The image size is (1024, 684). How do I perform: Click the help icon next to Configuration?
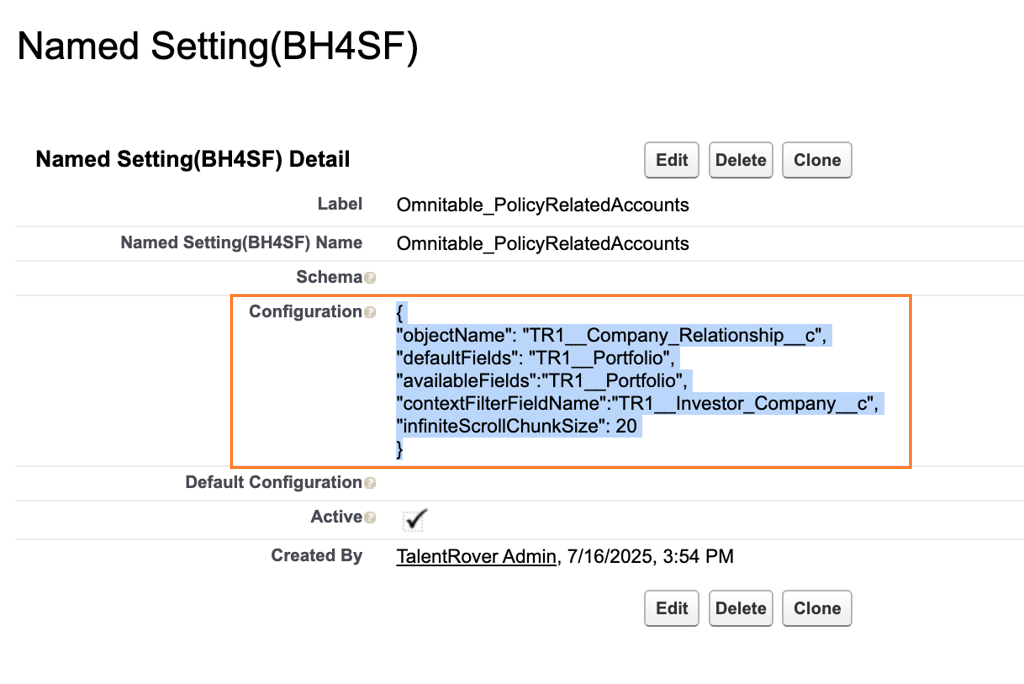point(370,312)
